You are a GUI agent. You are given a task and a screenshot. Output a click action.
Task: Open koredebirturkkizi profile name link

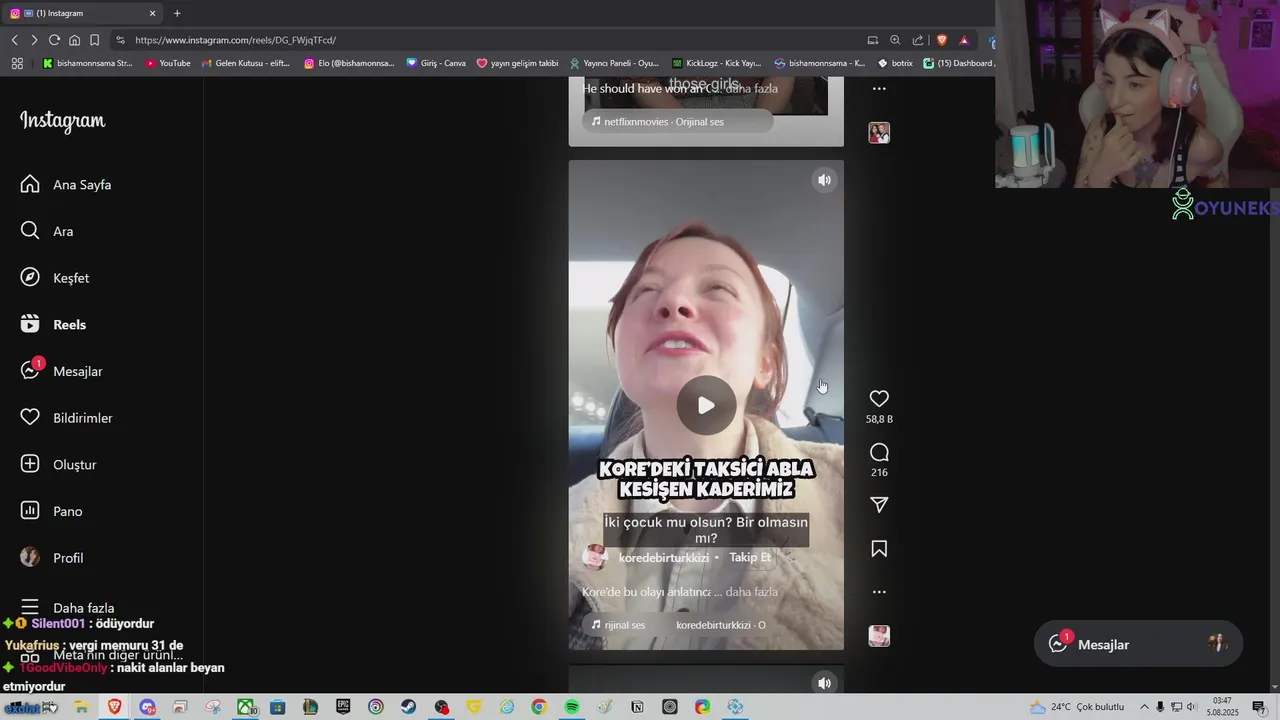pyautogui.click(x=663, y=558)
